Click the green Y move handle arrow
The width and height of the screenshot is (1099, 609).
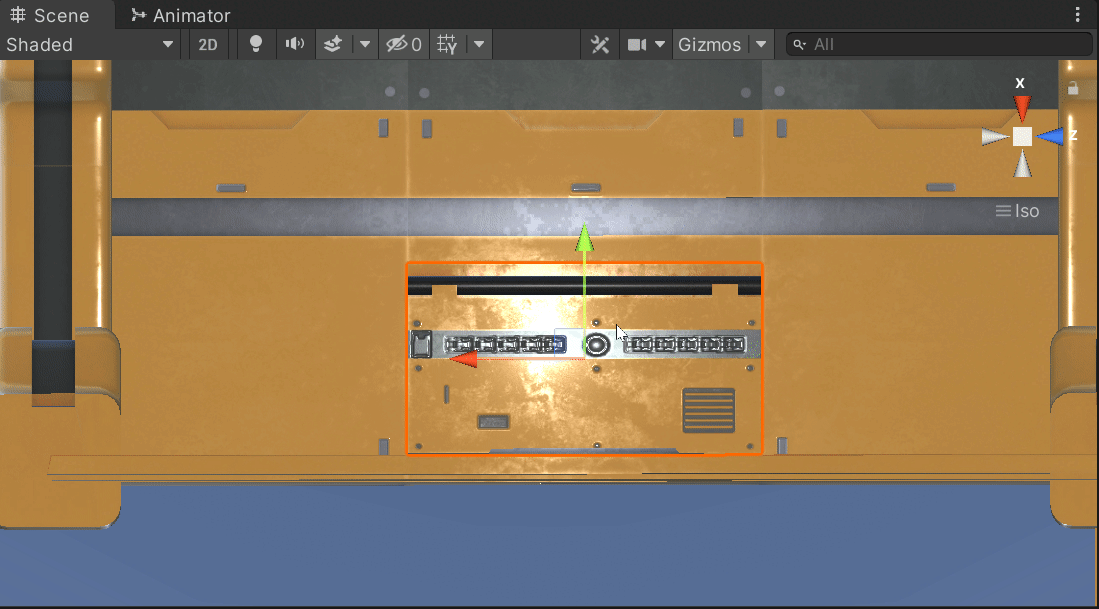[585, 239]
